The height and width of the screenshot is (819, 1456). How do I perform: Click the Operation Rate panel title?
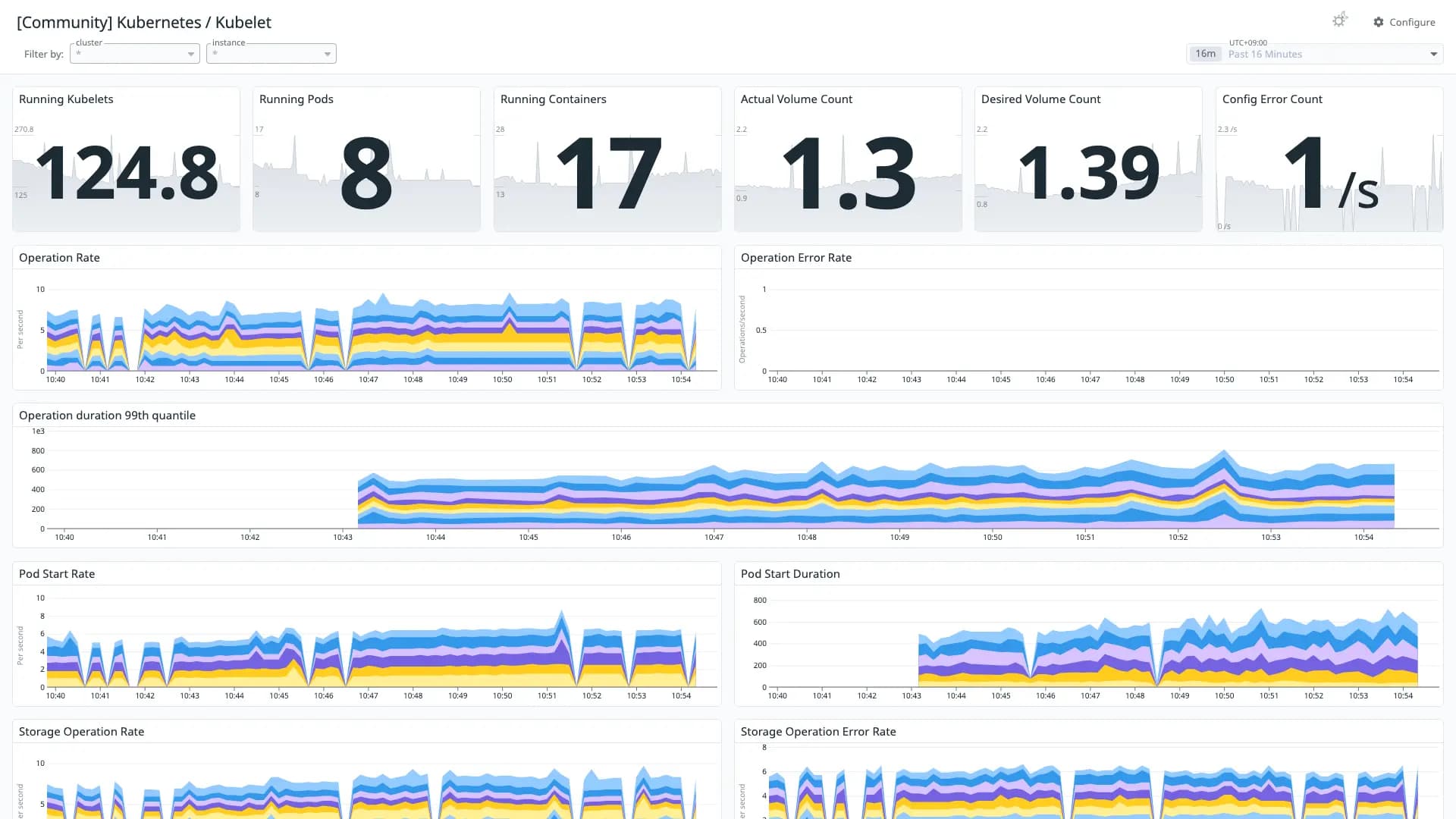[x=59, y=258]
